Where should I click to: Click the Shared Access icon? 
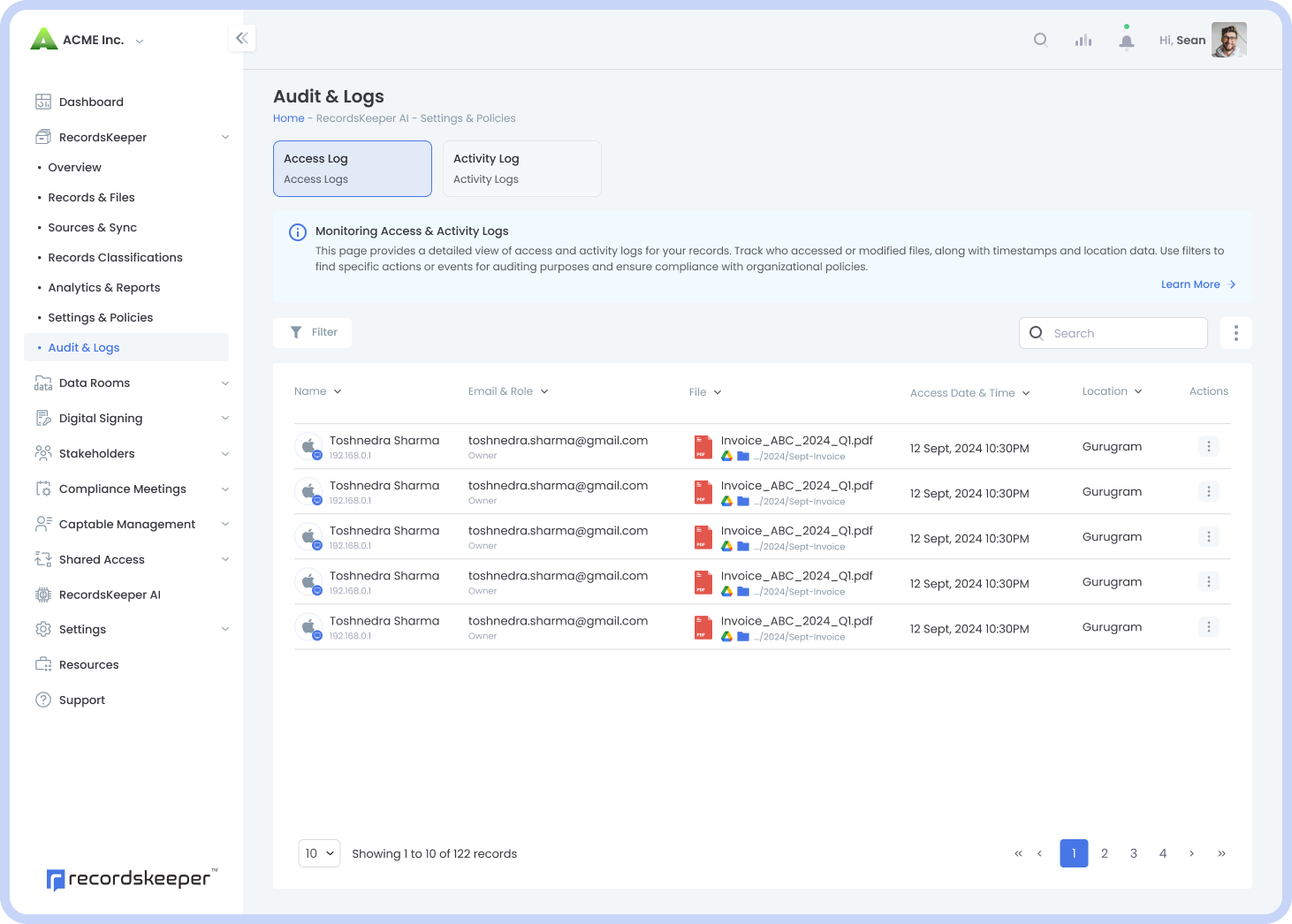(x=43, y=559)
